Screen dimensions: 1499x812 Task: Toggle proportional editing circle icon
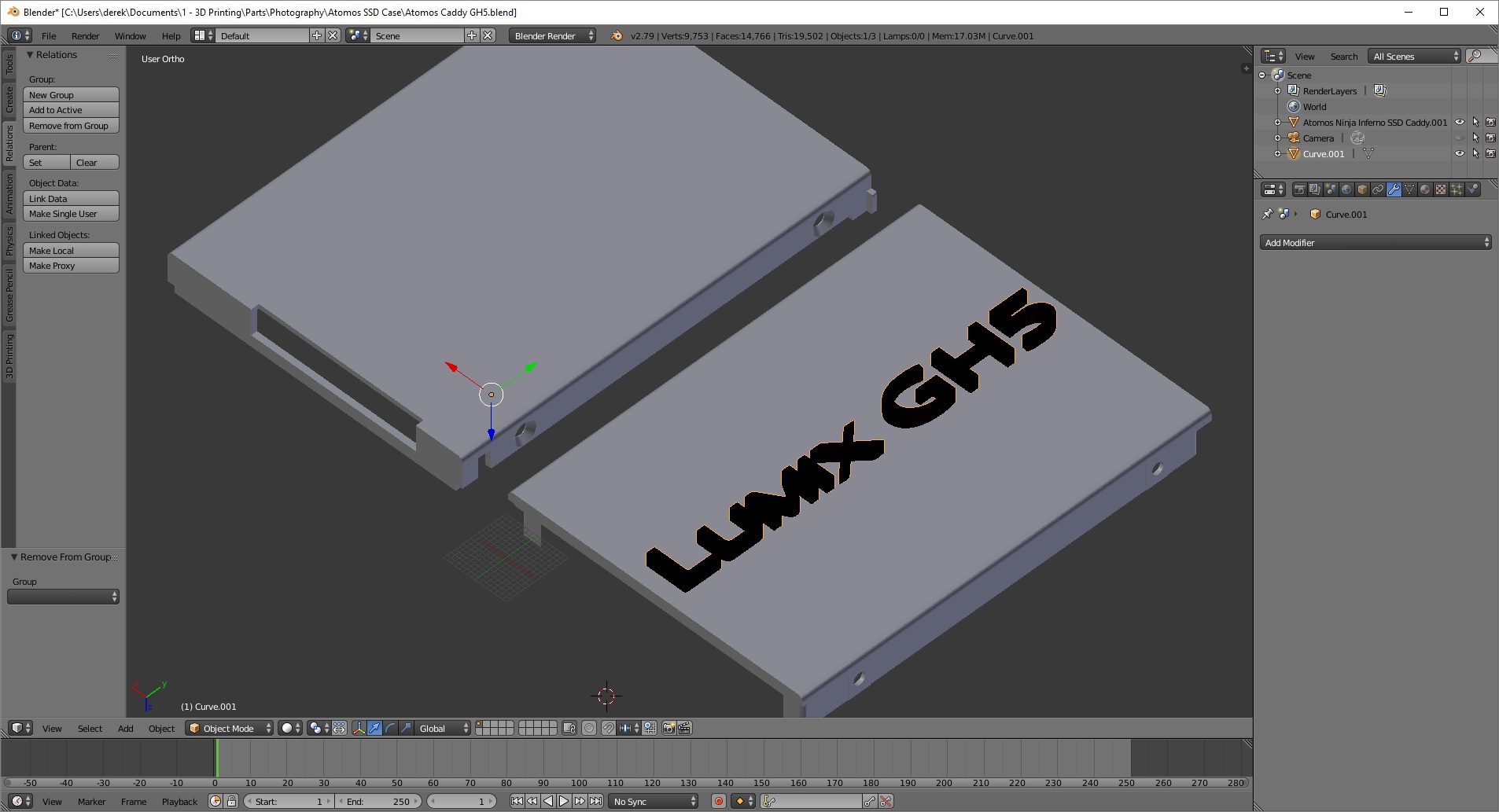[x=589, y=728]
